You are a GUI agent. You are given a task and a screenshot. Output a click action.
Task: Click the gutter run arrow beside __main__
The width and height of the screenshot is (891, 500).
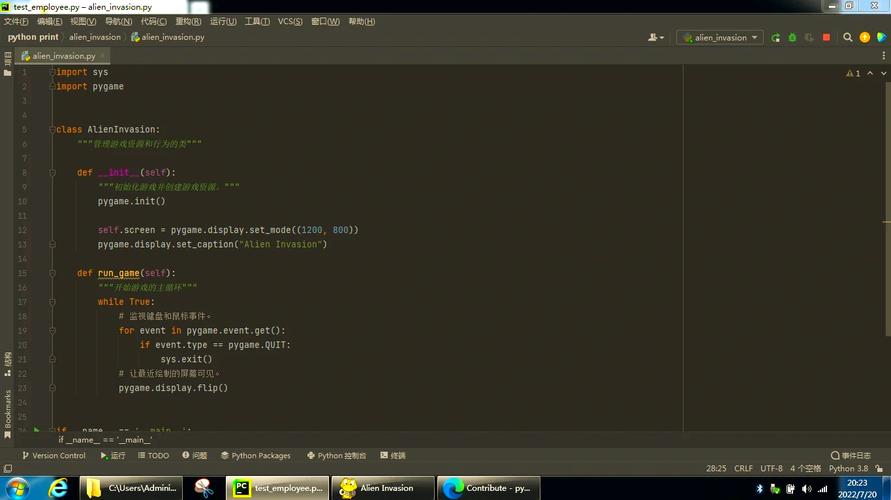click(37, 431)
